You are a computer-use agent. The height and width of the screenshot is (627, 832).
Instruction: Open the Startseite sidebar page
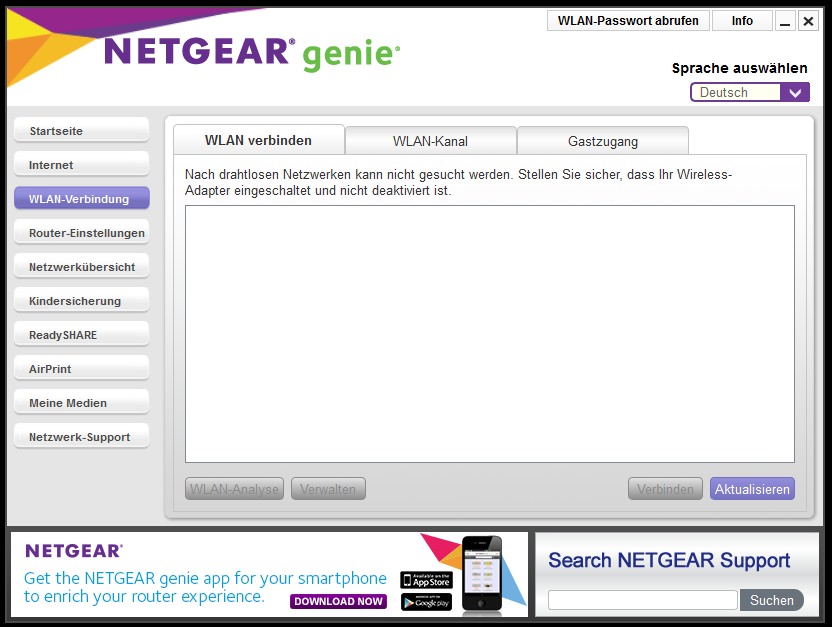point(81,130)
